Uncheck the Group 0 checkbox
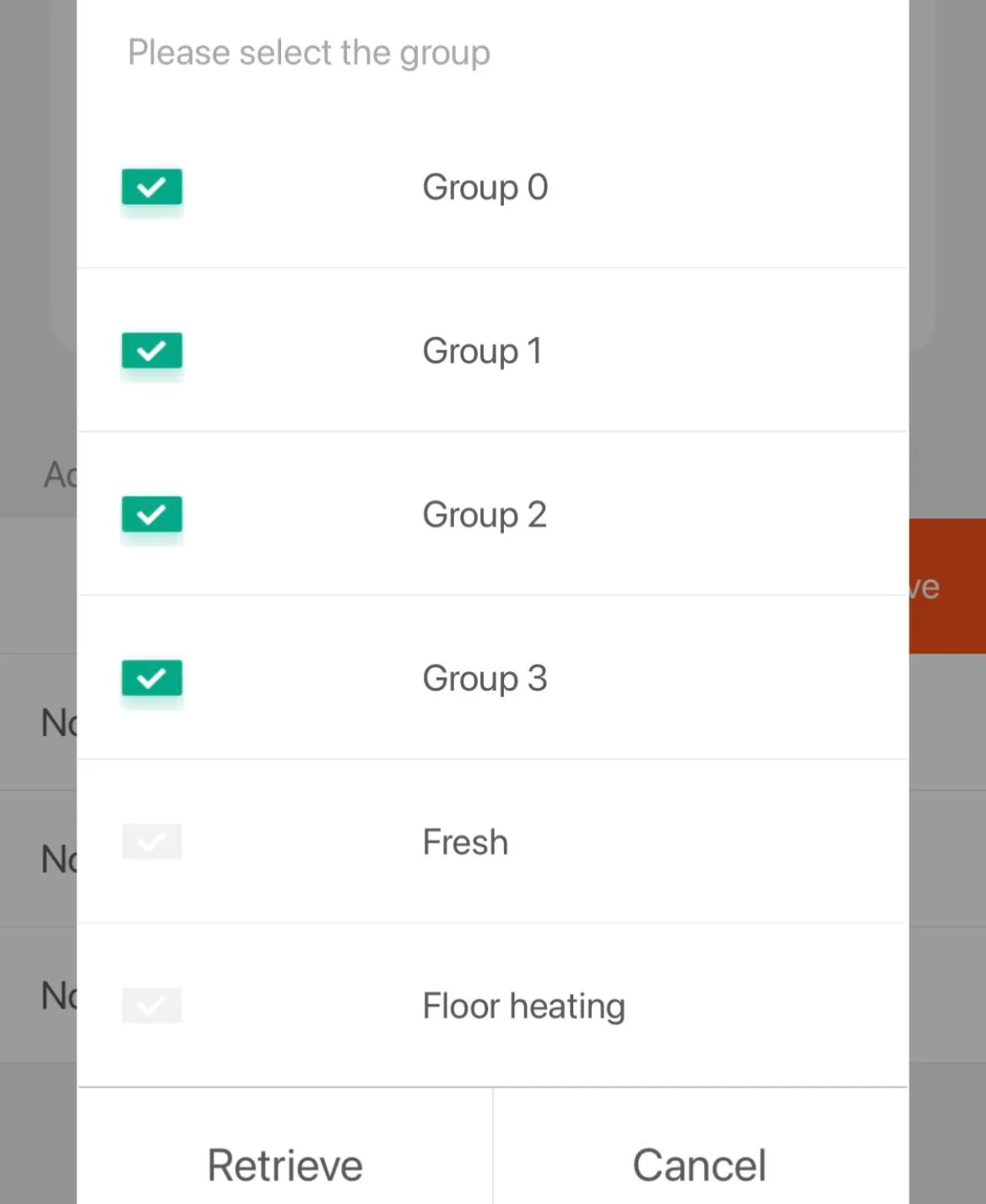The image size is (986, 1204). [152, 187]
